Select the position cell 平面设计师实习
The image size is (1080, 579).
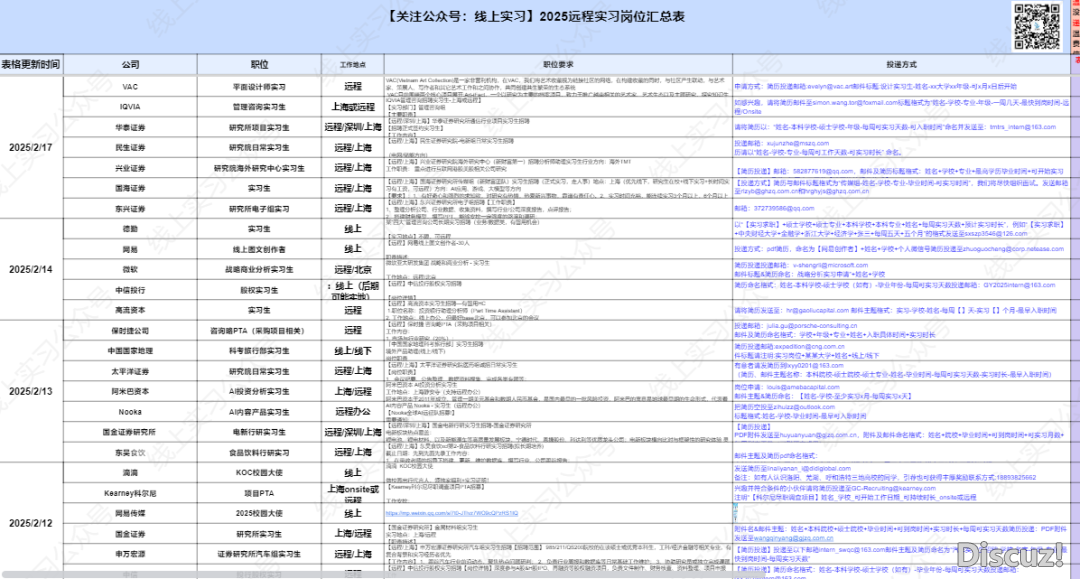pos(259,87)
